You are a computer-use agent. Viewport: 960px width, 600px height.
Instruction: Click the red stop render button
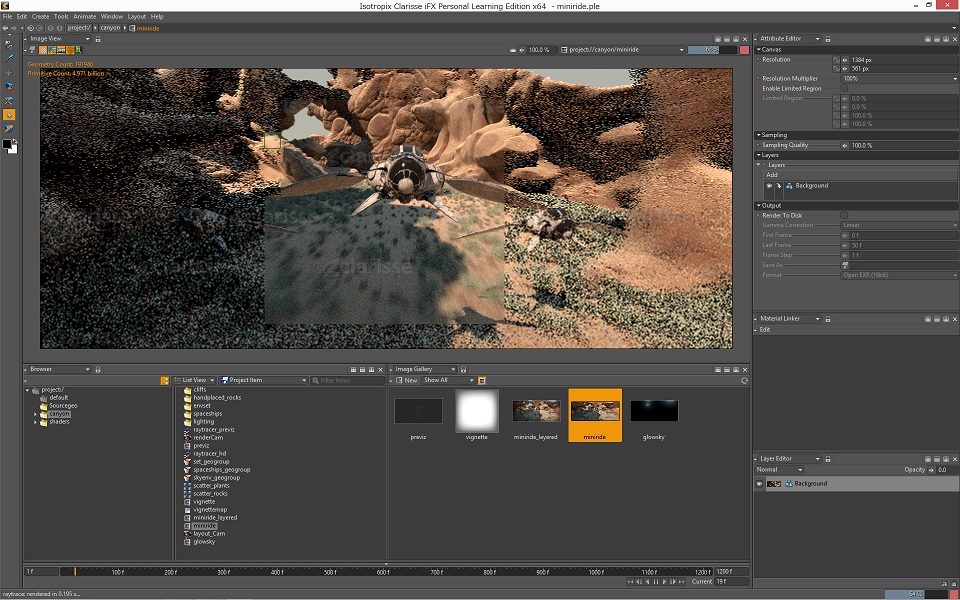[x=744, y=50]
